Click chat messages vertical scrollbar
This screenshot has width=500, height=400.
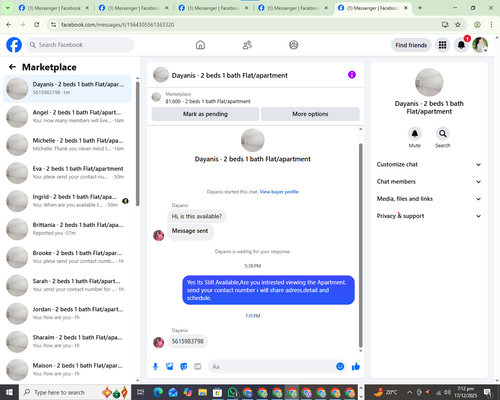point(360,245)
